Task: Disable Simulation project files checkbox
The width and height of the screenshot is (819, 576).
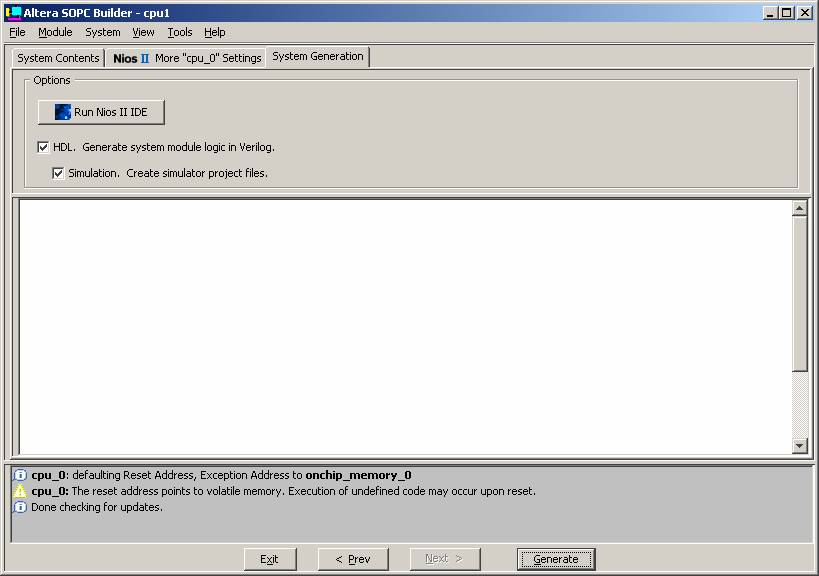Action: pos(58,173)
